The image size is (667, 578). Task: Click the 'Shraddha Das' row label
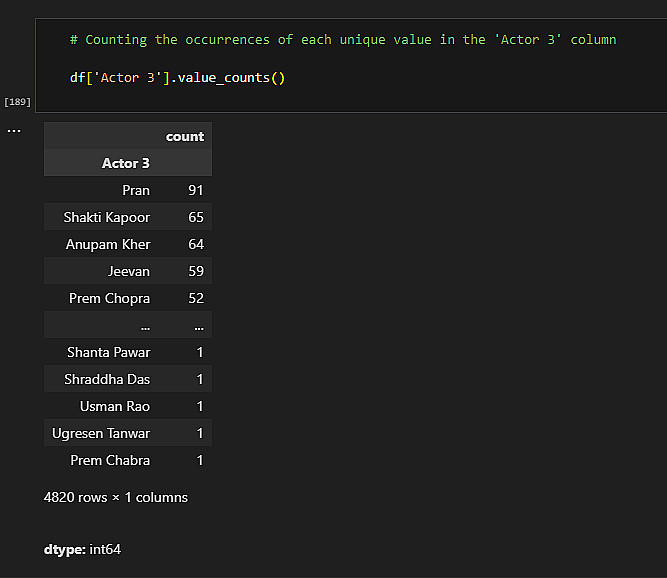[x=107, y=379]
